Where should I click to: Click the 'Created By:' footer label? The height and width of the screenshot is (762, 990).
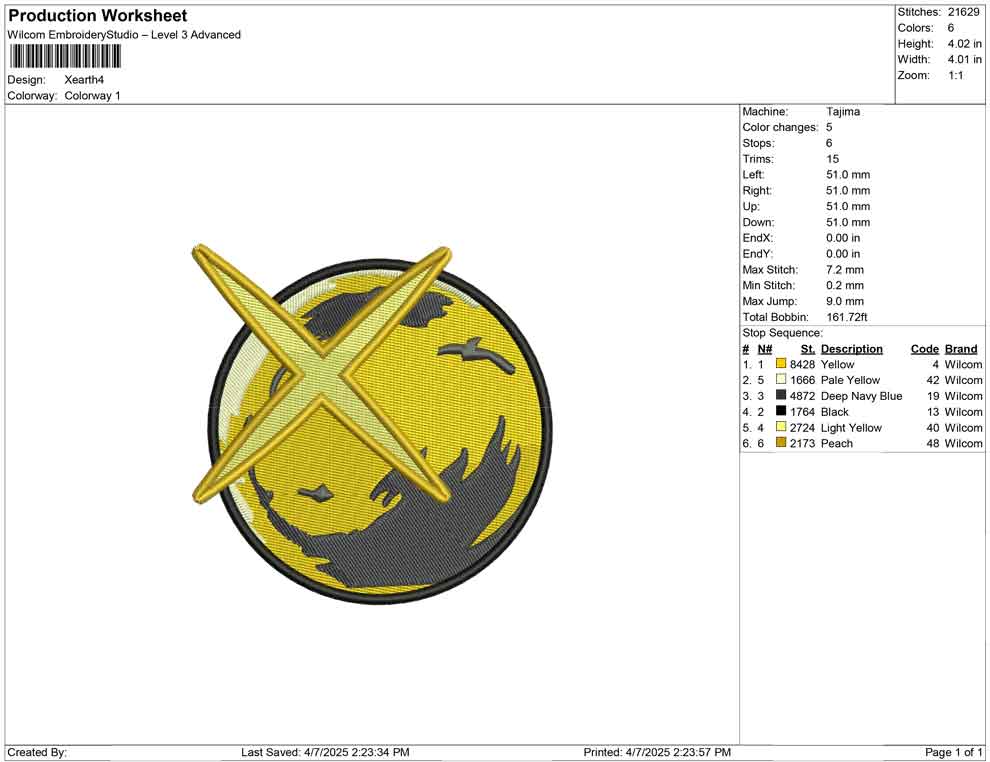[37, 752]
